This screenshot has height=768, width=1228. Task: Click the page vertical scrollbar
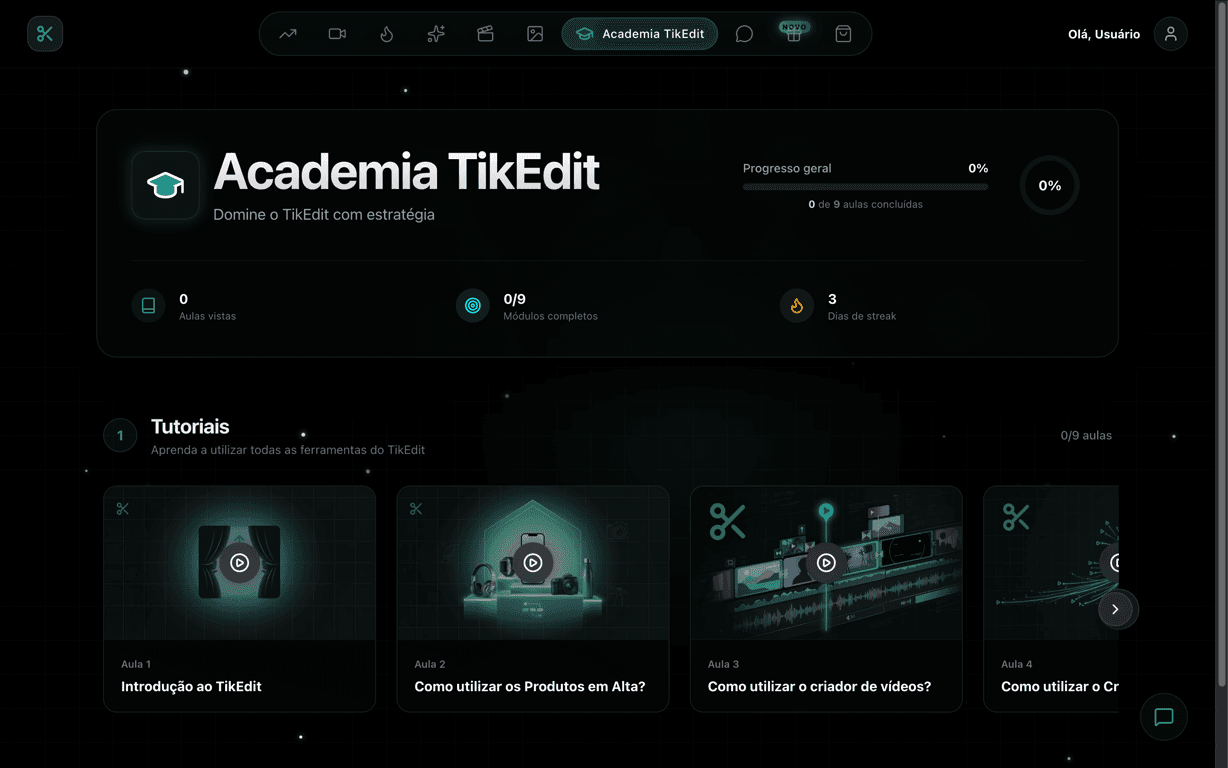(x=1222, y=345)
